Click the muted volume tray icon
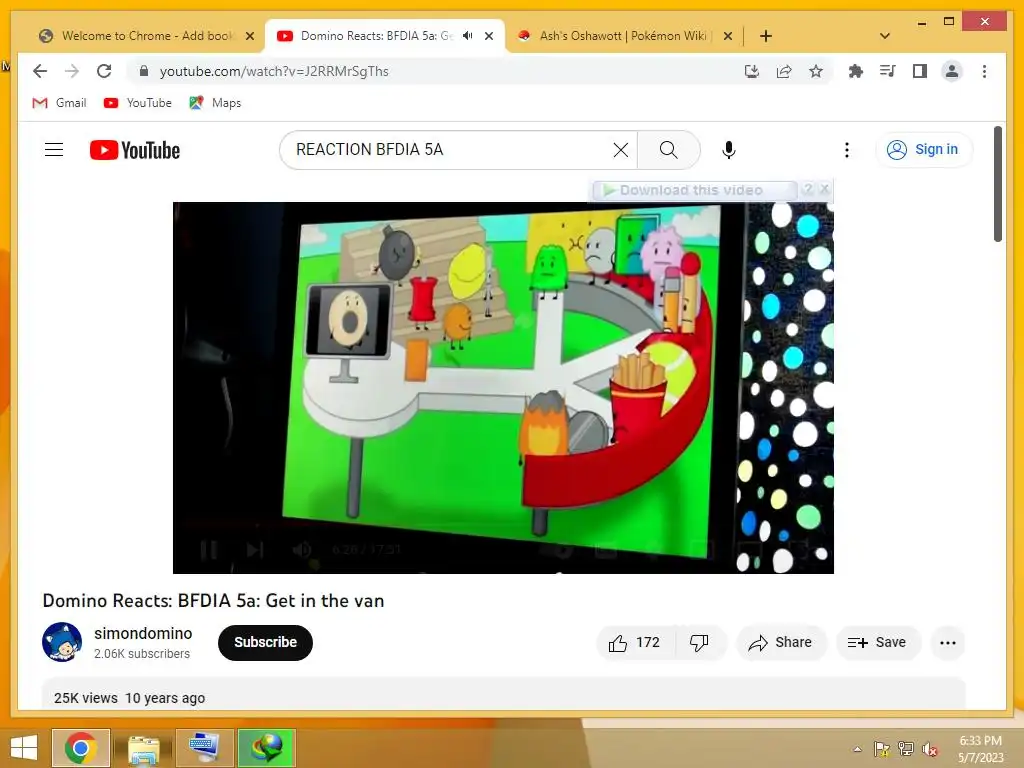 (930, 749)
